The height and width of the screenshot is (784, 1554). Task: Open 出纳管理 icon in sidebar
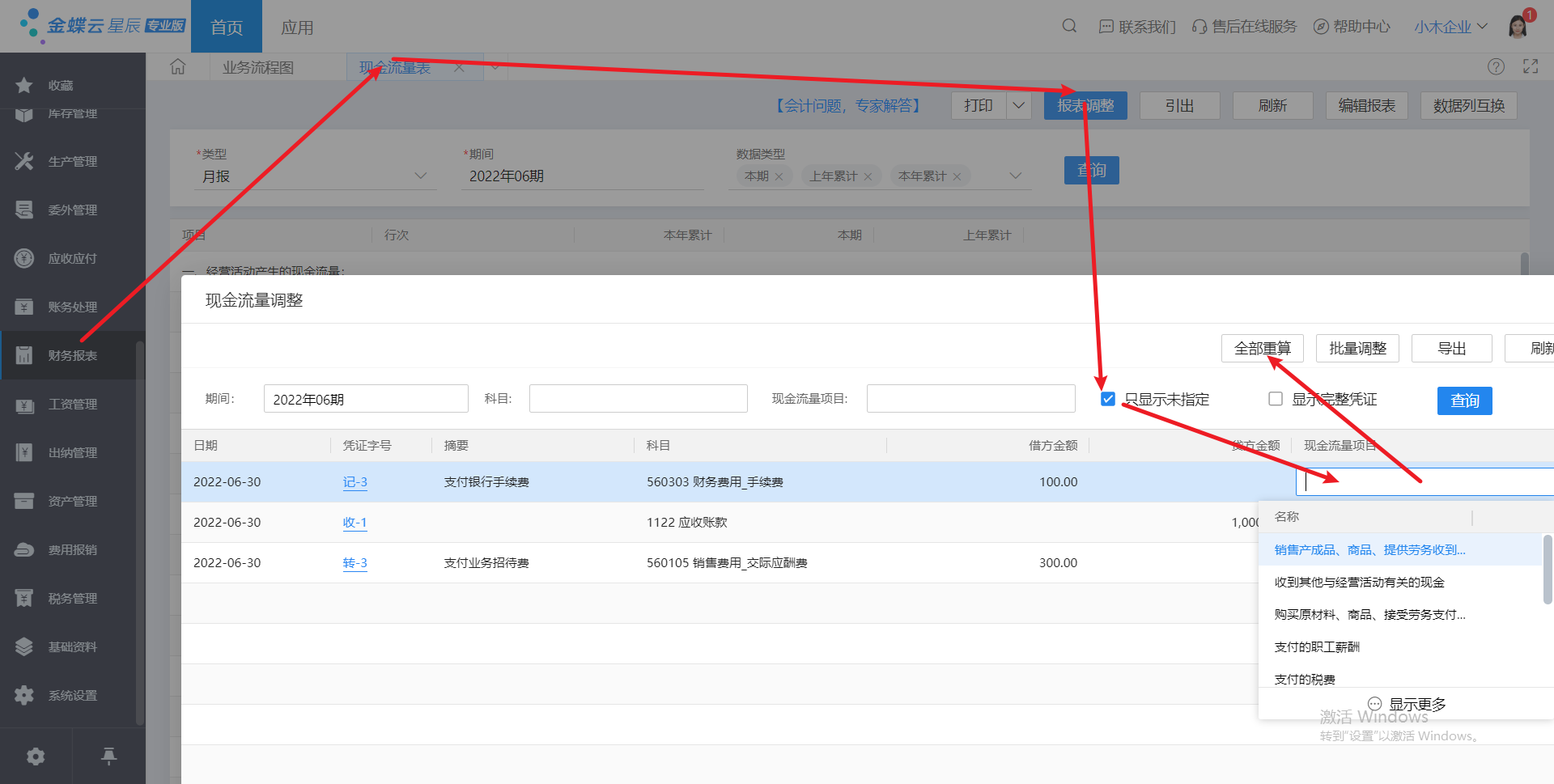24,452
